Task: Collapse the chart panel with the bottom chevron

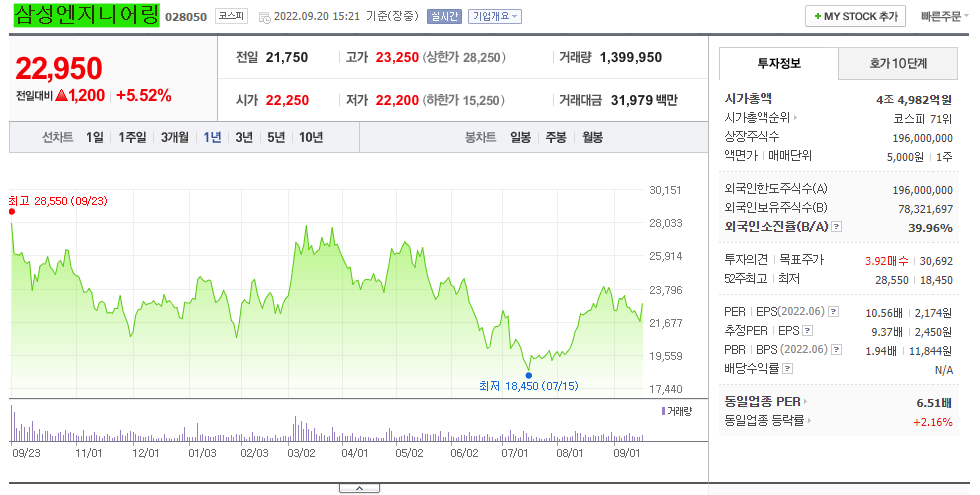Action: (x=359, y=488)
